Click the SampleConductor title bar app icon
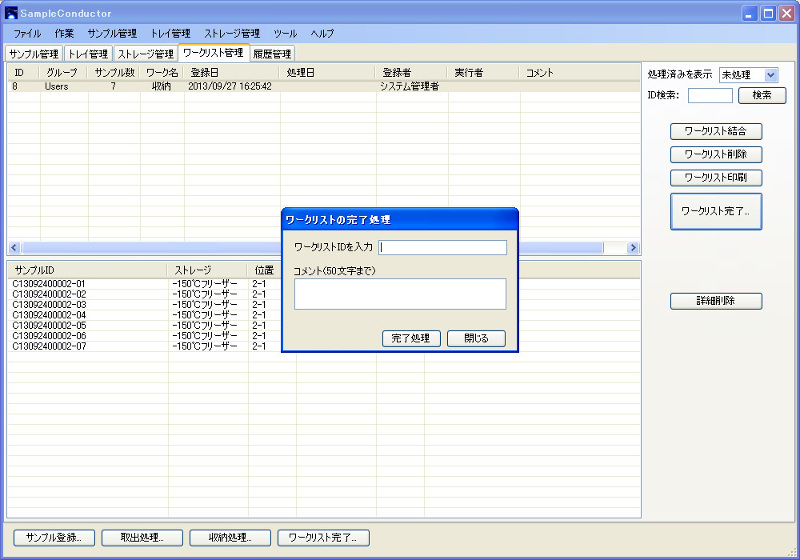Screen dimensions: 800x560 coord(11,13)
